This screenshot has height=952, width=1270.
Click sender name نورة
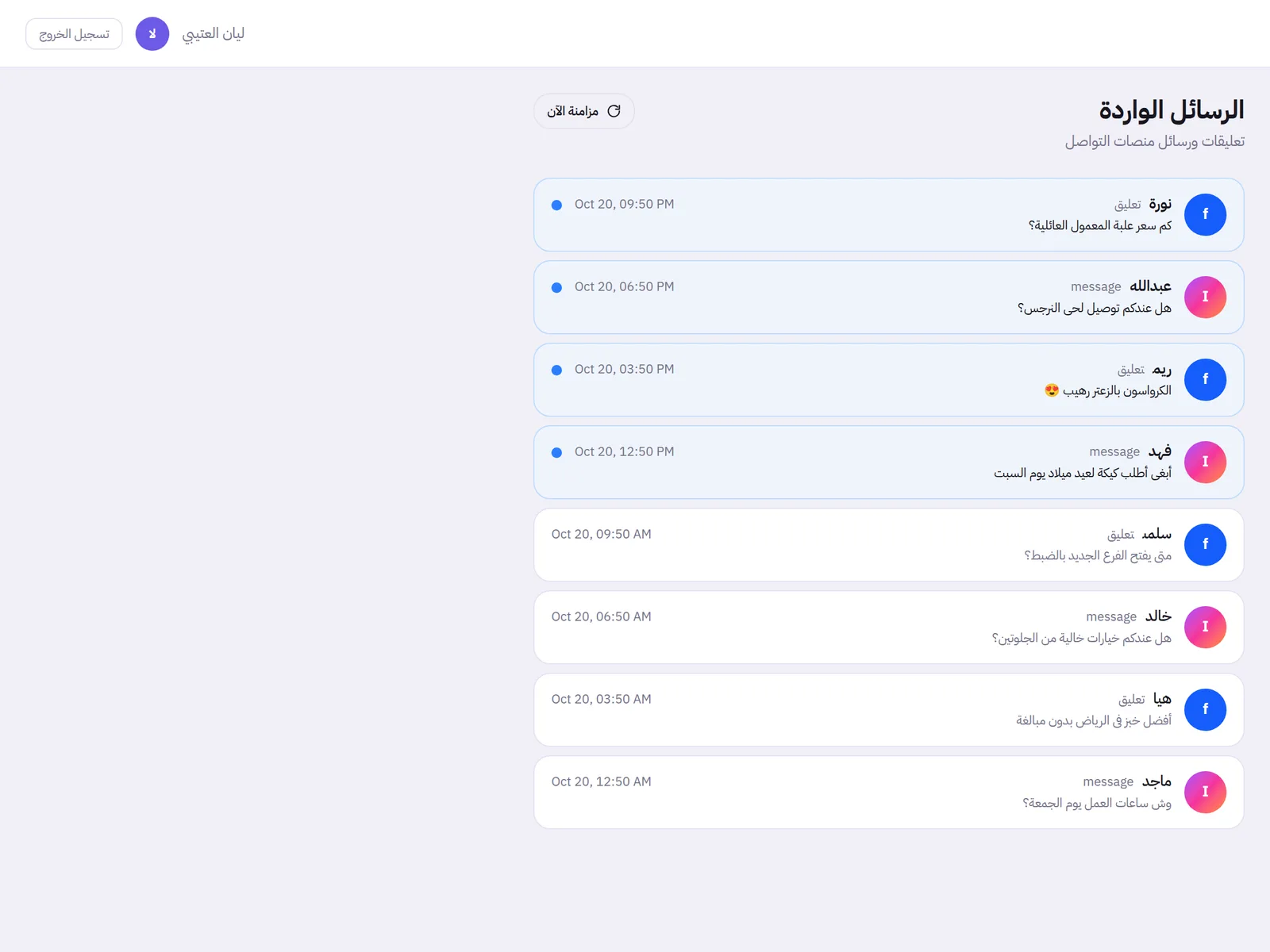1160,204
